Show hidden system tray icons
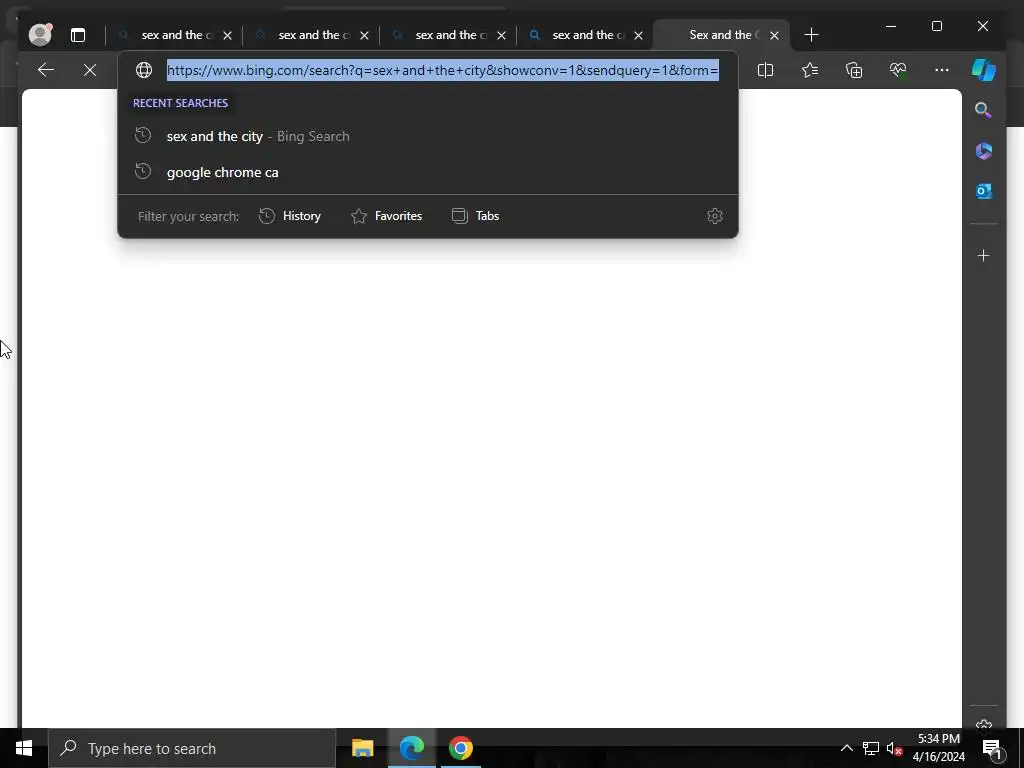Screen dimensions: 1024x768 point(846,748)
